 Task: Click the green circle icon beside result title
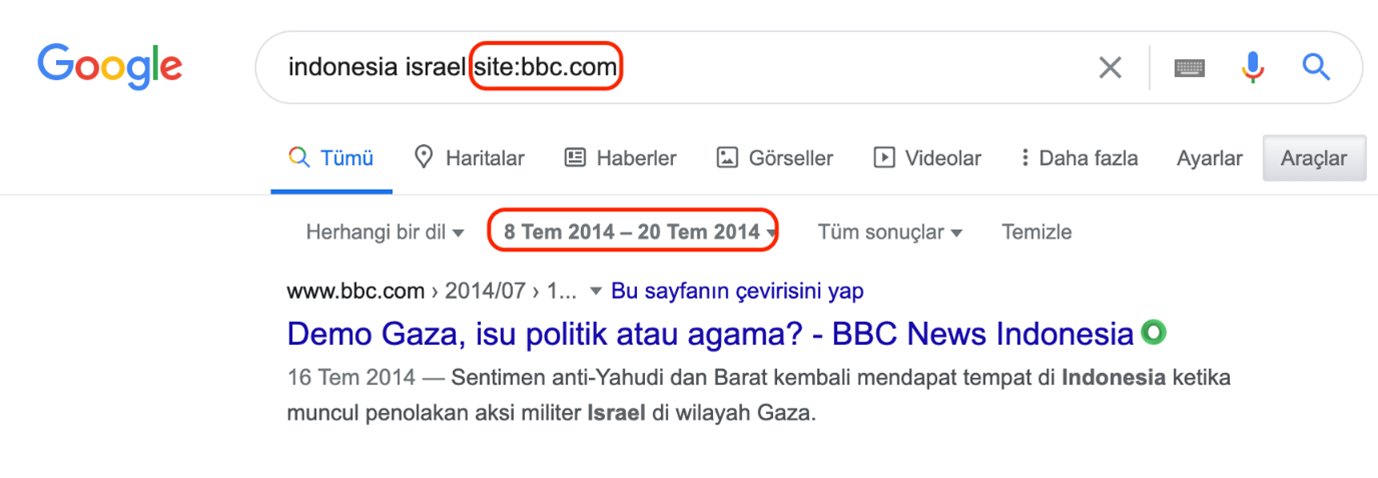(x=1155, y=333)
